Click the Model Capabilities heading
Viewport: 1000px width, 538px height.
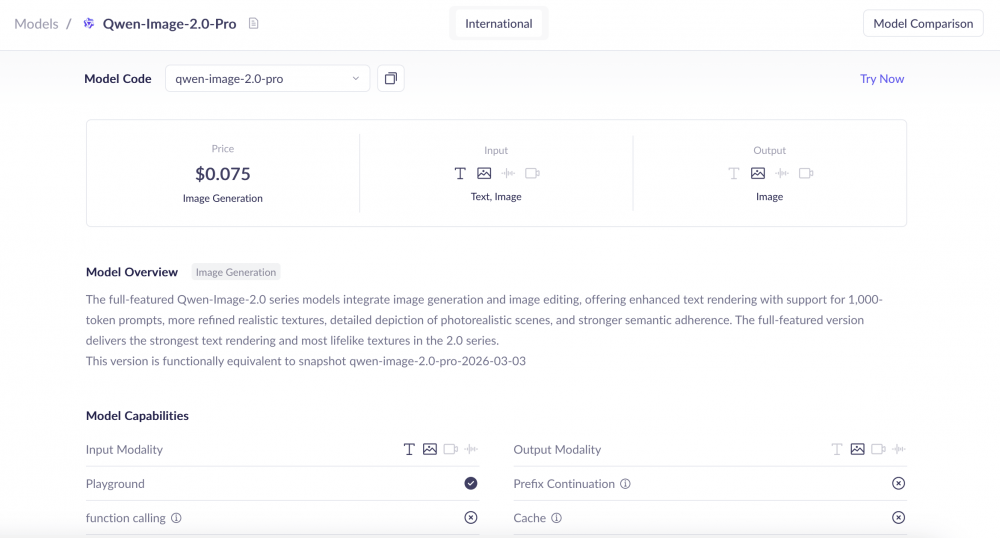[137, 416]
